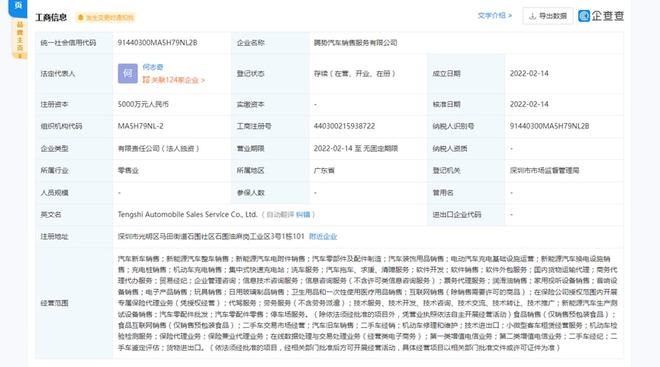Image resolution: width=660 pixels, height=367 pixels.
Task: Click taxpayer ID 91440300MA5H79NL2B value
Action: (549, 126)
